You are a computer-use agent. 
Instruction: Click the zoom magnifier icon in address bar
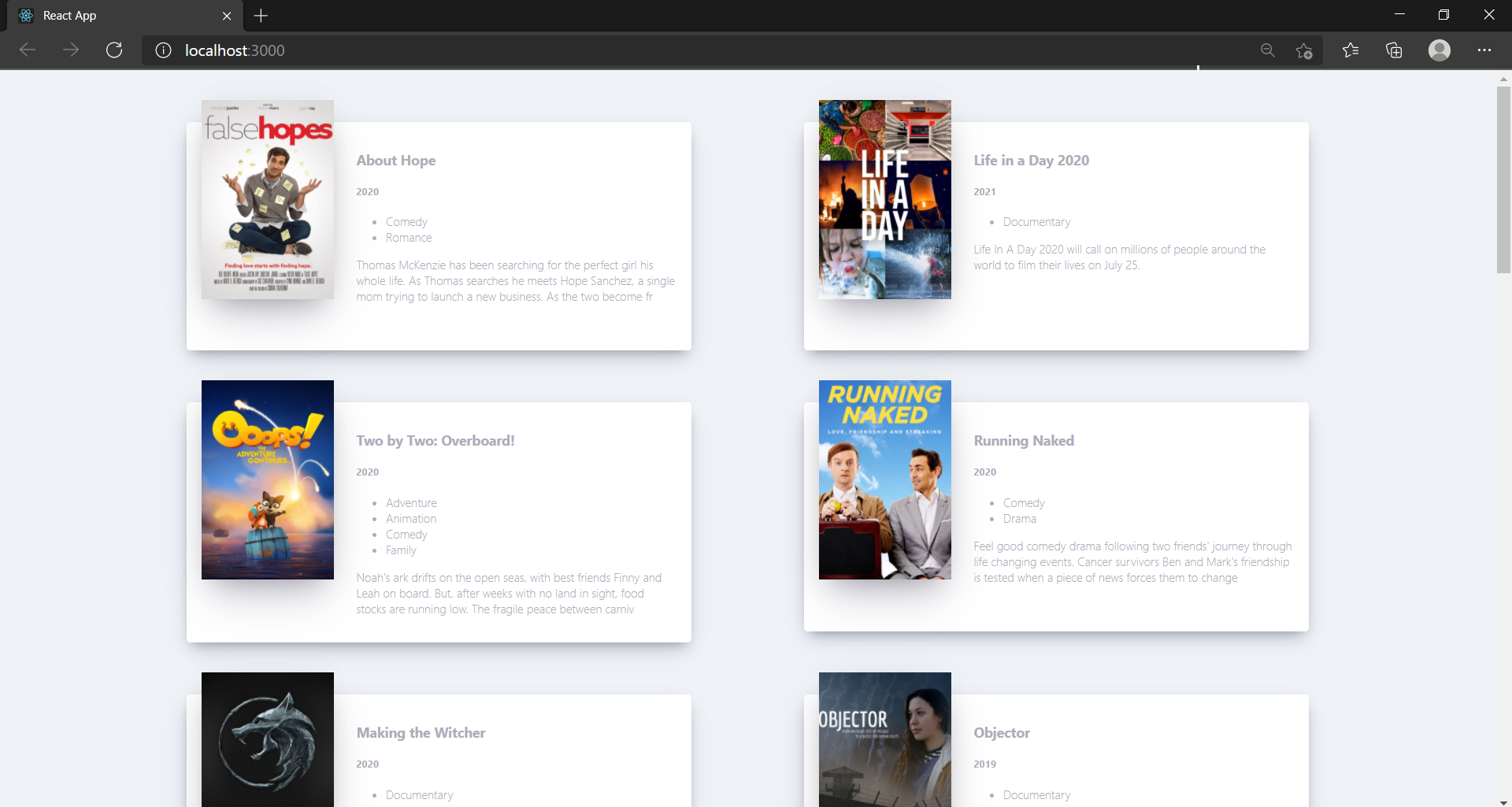click(x=1267, y=50)
